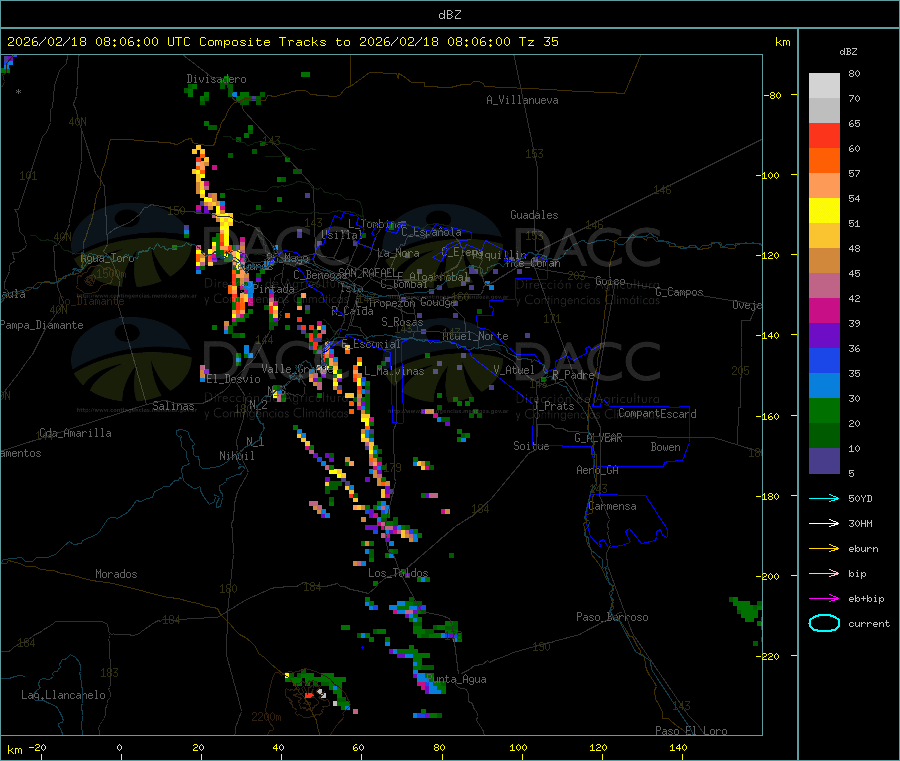Image resolution: width=900 pixels, height=761 pixels.
Task: Click the S_Rosas label
Action: pyautogui.click(x=402, y=322)
